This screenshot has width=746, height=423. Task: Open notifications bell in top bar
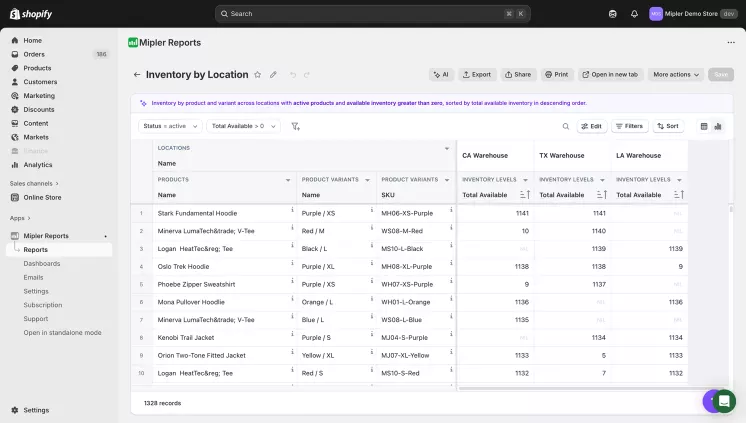[634, 14]
